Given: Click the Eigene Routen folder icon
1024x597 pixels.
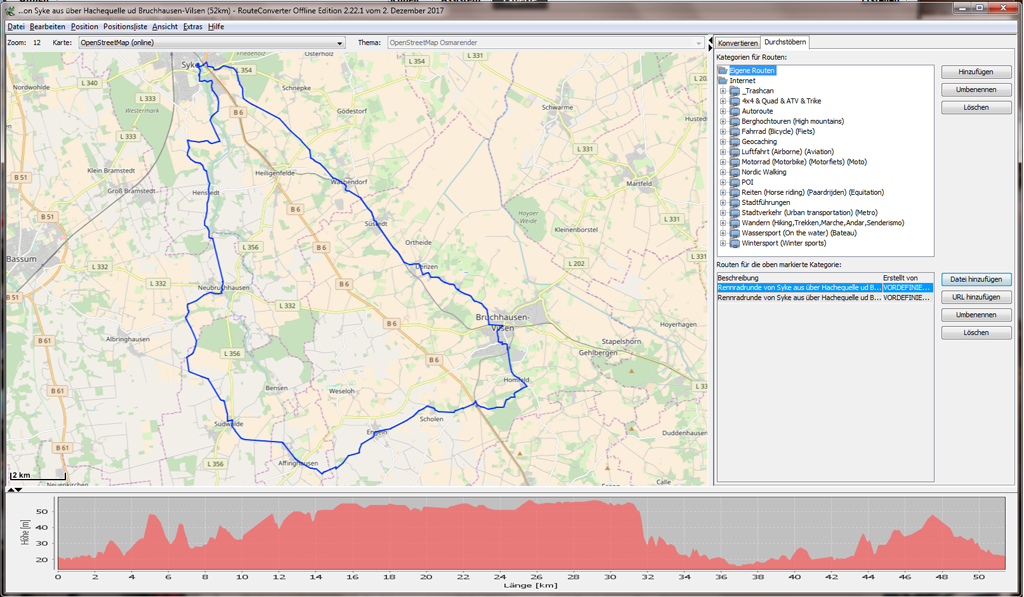Looking at the screenshot, I should point(723,71).
